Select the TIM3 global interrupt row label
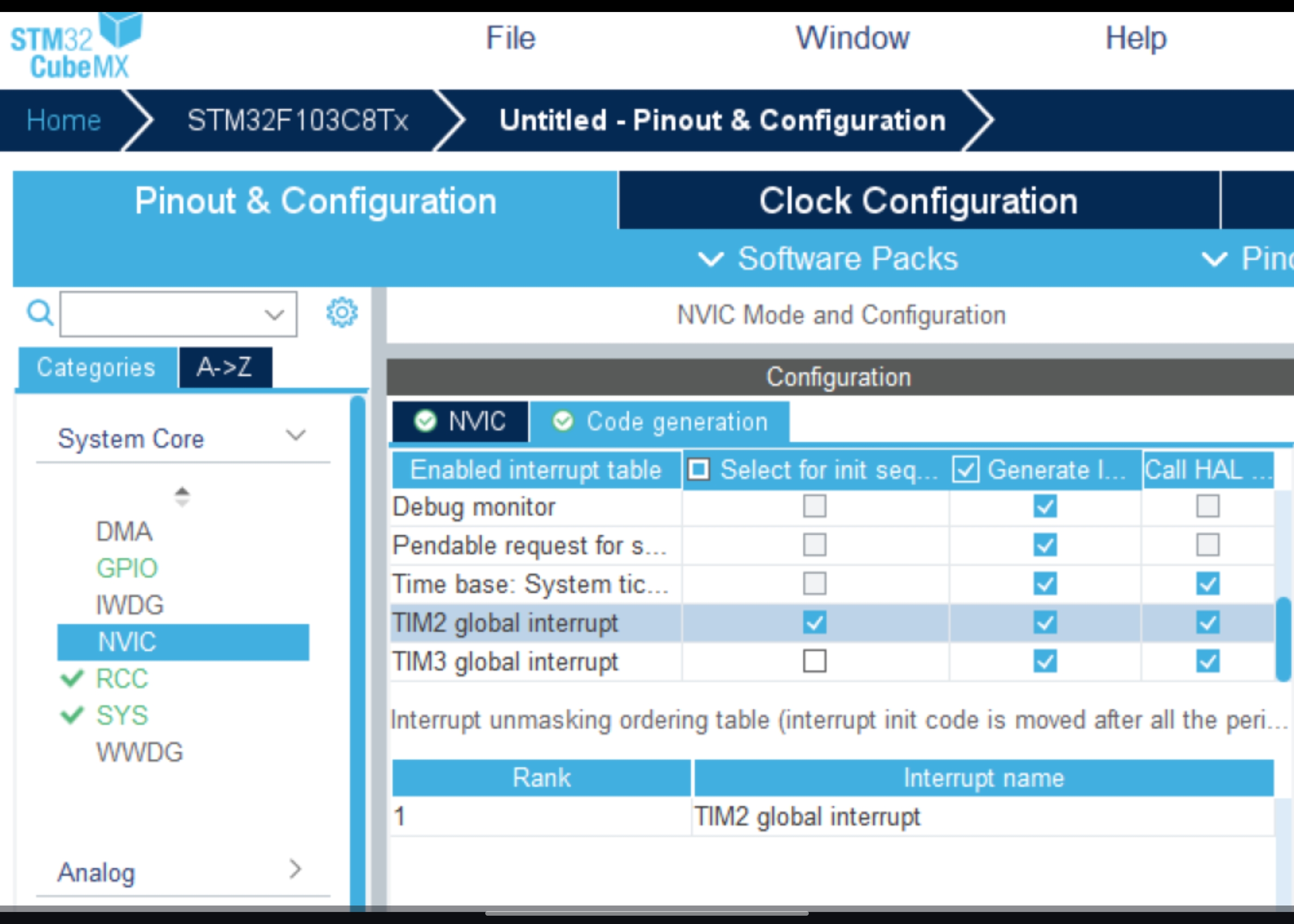This screenshot has width=1294, height=924. pos(505,662)
